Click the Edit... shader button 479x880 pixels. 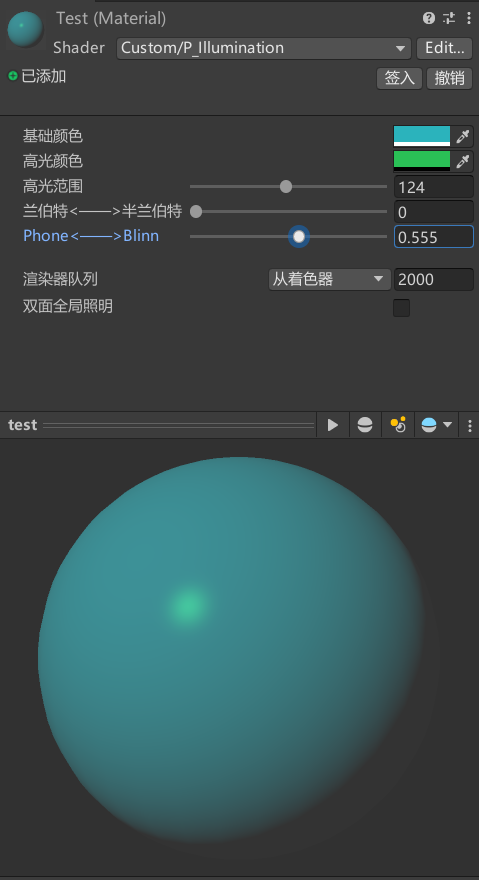point(444,48)
